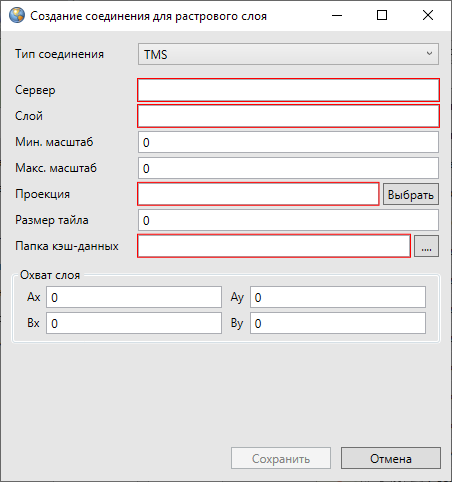
Task: Click the Тип соединения label
Action: 59,54
